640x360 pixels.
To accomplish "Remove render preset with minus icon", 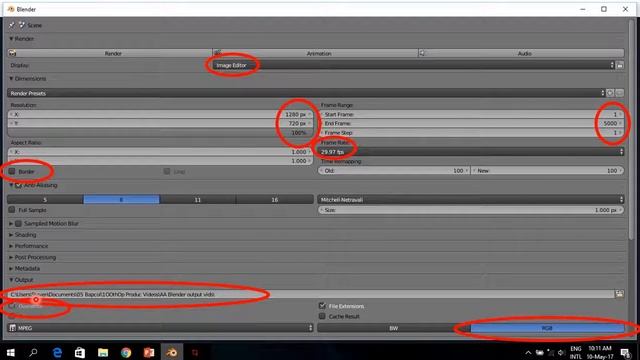I will point(620,93).
